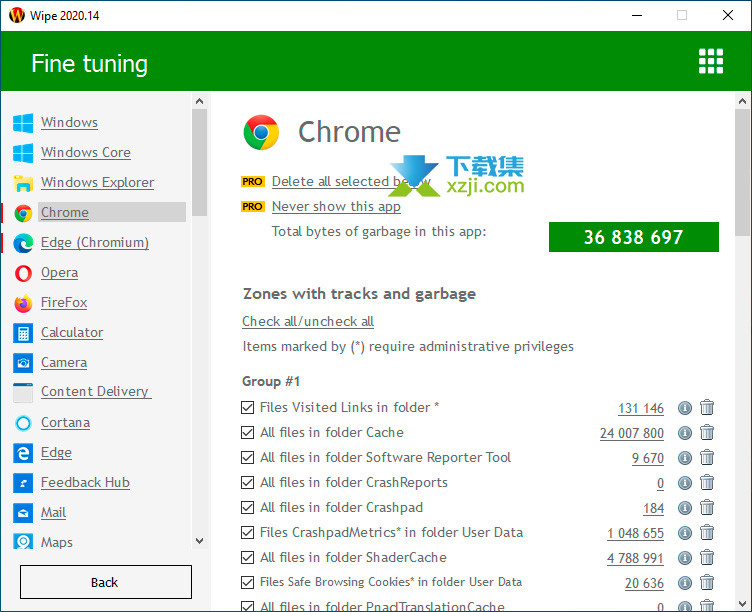Click the Back button
The image size is (752, 612).
106,582
